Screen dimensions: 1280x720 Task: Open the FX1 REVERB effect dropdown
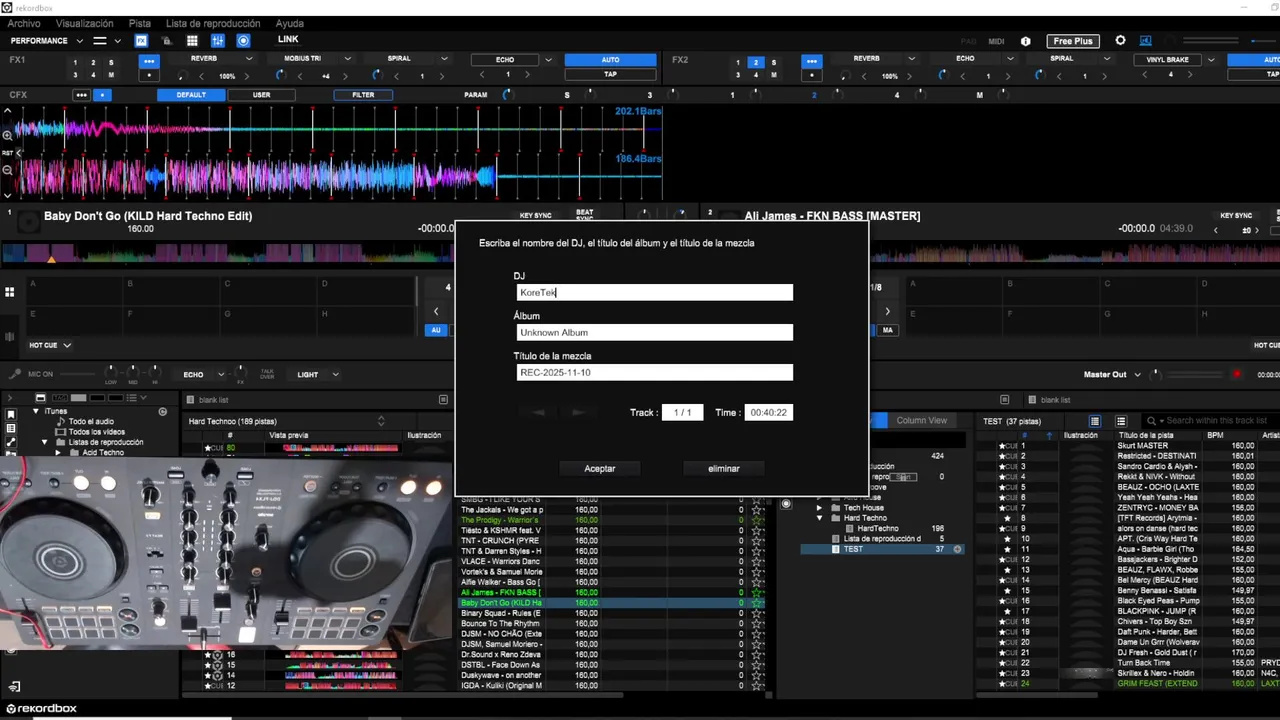tap(249, 59)
